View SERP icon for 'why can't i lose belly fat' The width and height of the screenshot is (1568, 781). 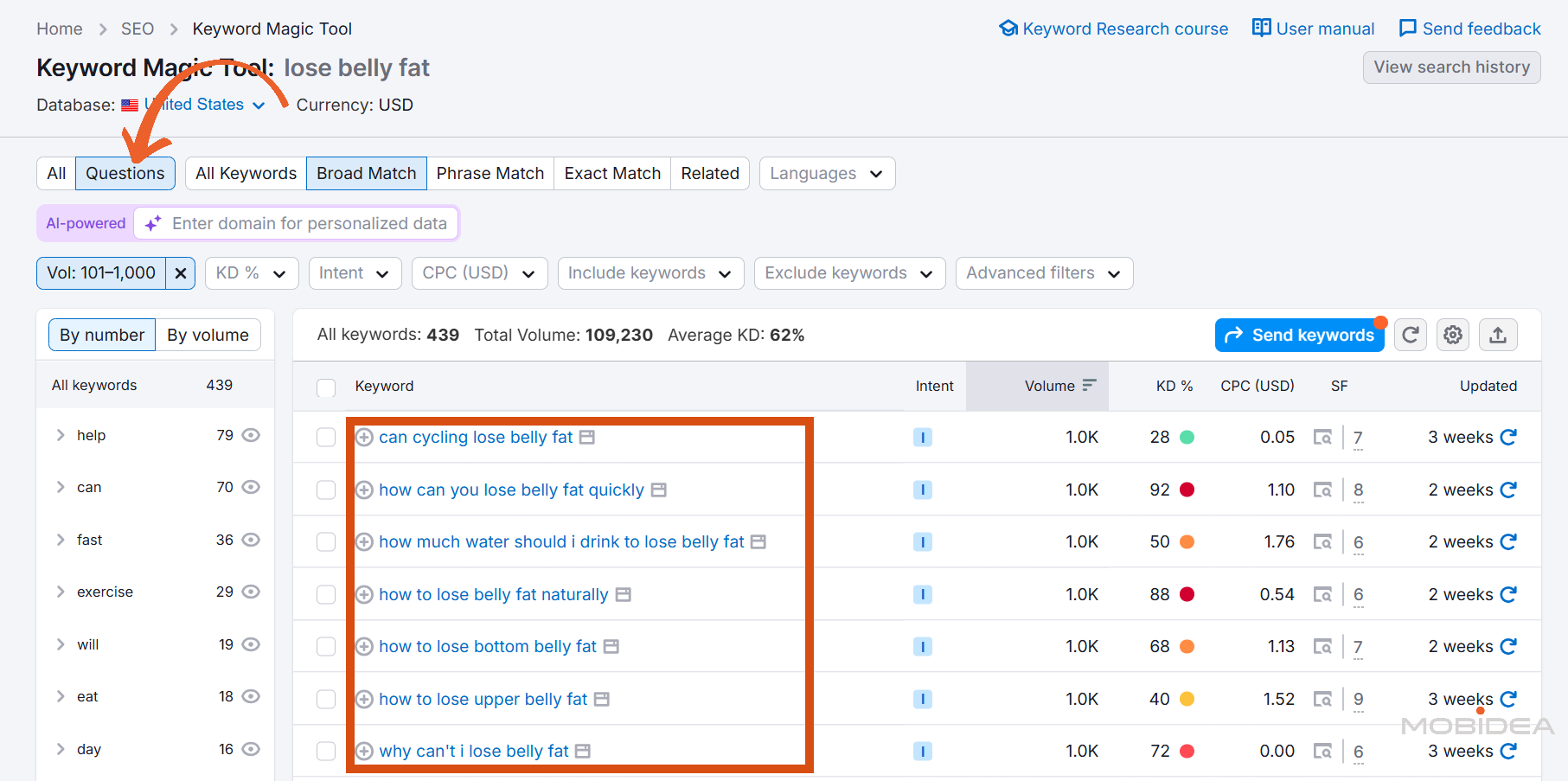[x=1322, y=752]
